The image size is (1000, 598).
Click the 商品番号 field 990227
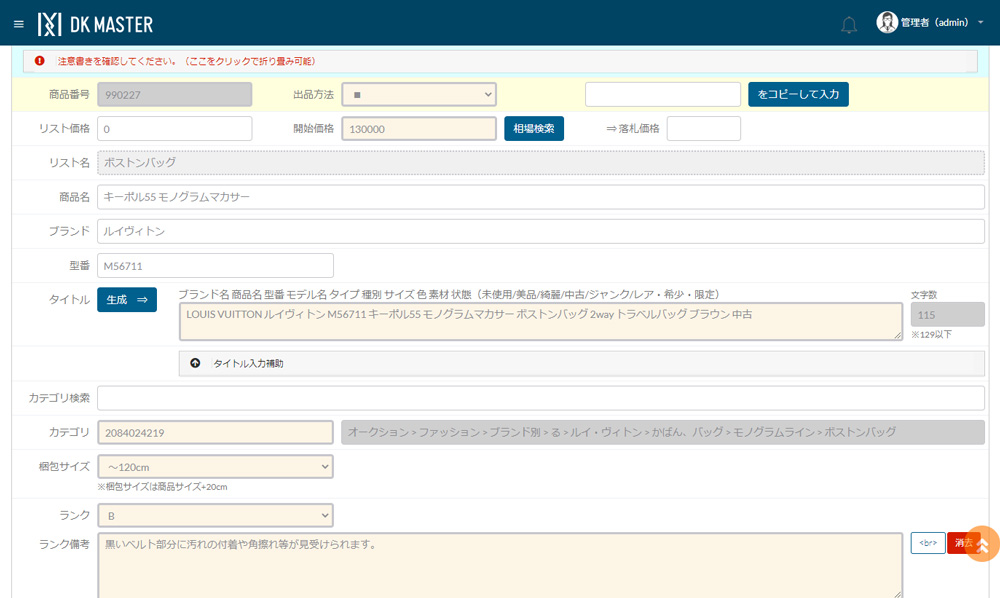click(175, 94)
